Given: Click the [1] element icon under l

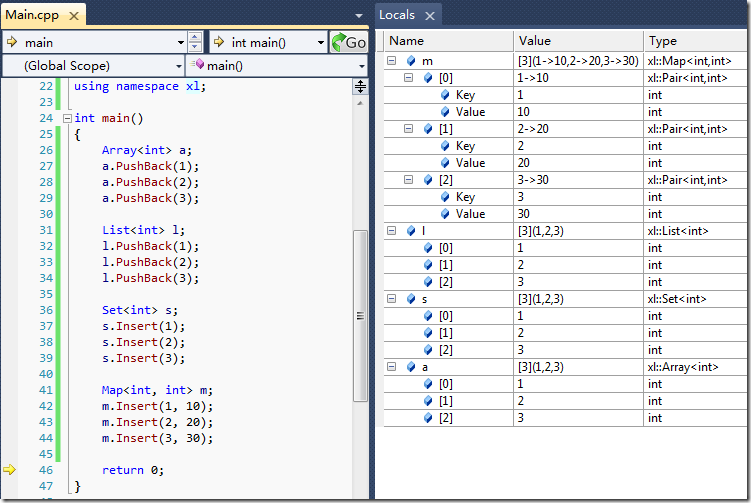Looking at the screenshot, I should point(428,265).
